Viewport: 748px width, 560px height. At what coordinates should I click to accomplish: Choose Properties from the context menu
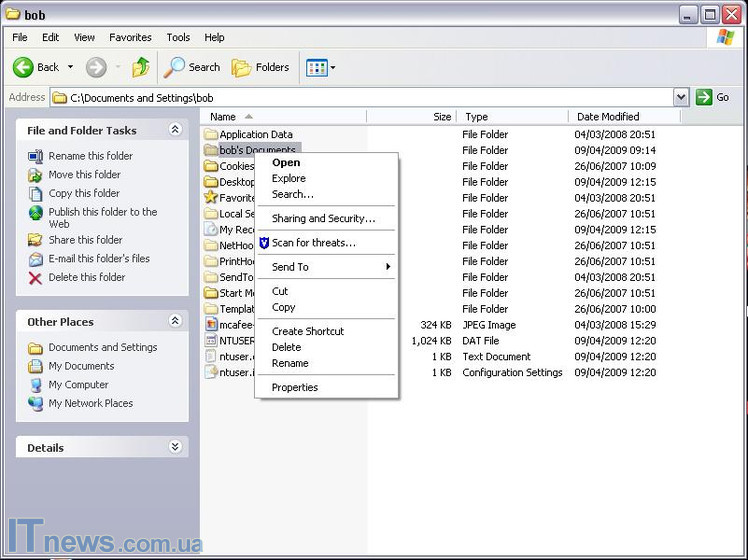[x=295, y=387]
